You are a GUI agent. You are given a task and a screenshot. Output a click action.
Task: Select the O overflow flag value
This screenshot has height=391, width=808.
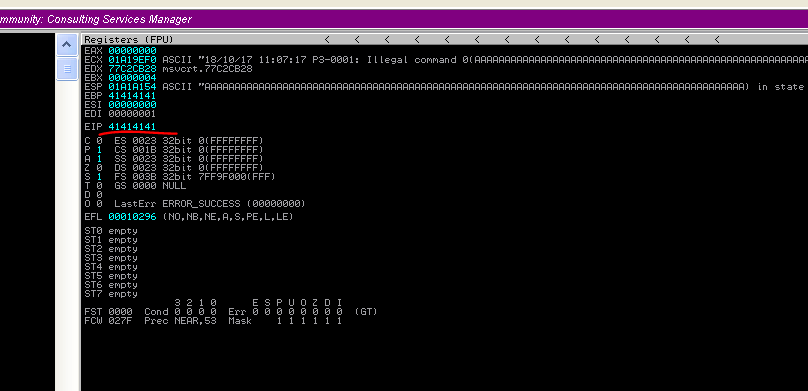[x=99, y=203]
